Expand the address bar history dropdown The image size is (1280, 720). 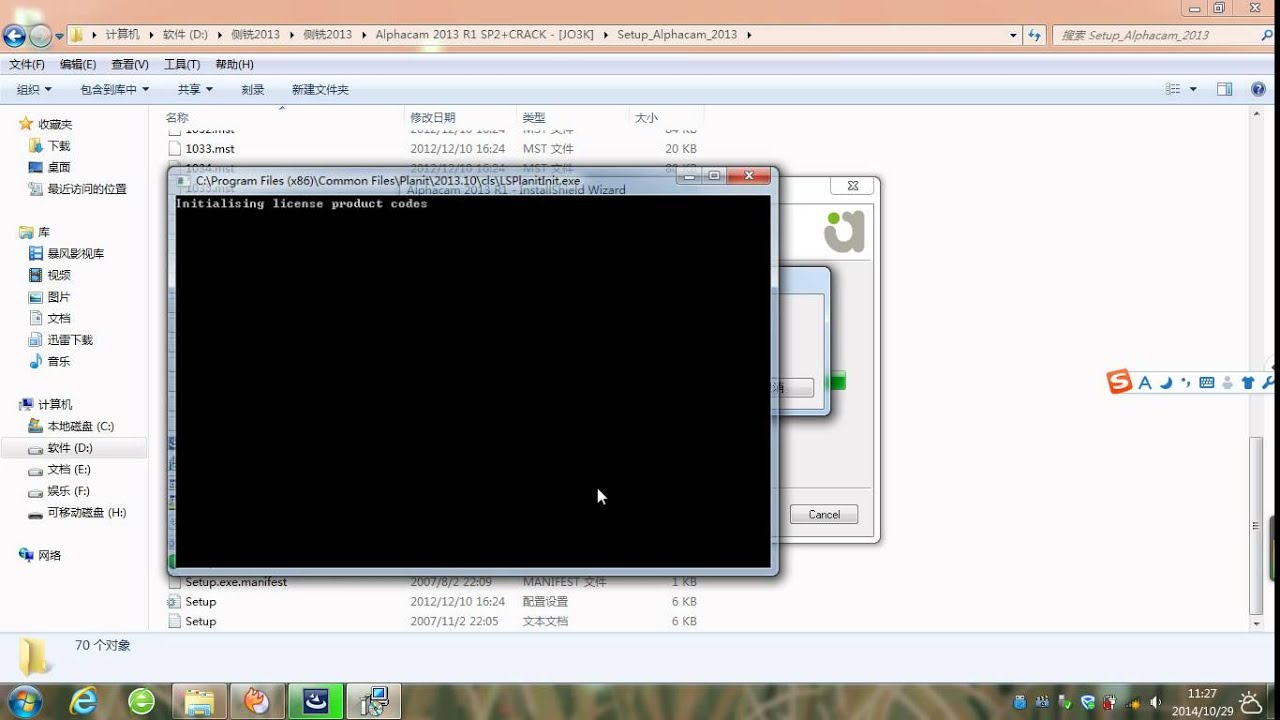coord(1013,34)
